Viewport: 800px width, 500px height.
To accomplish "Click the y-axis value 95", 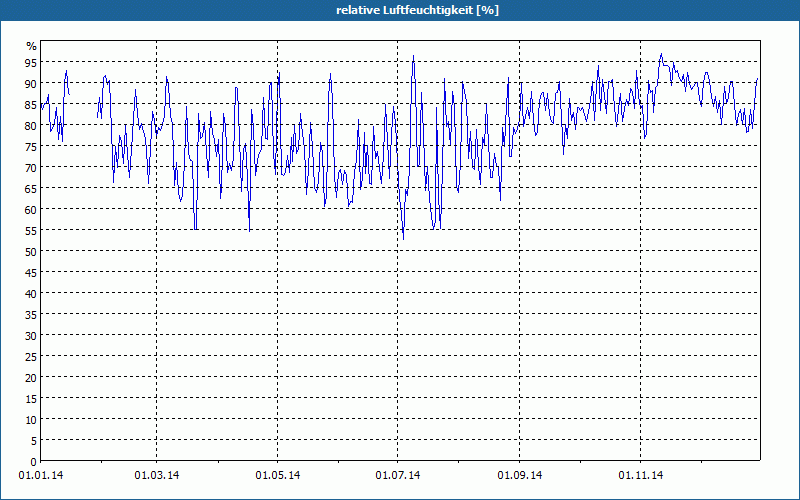I will [x=31, y=63].
